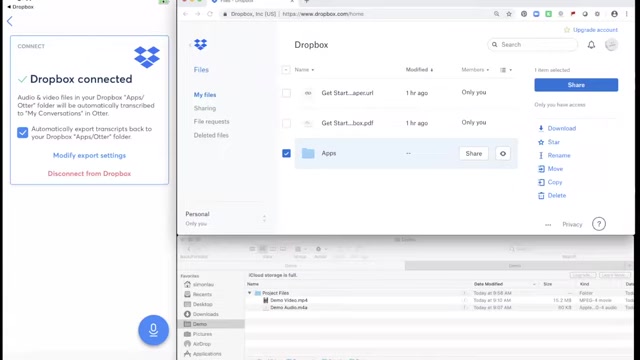Open the Personal account switcher
Viewport: 640px width, 360px height.
point(226,218)
